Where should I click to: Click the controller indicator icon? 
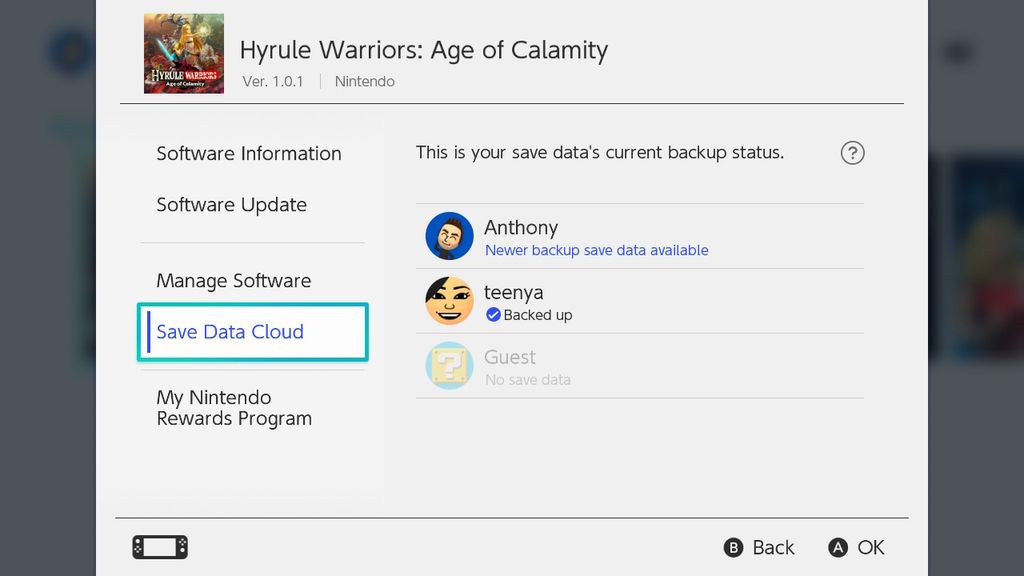159,547
